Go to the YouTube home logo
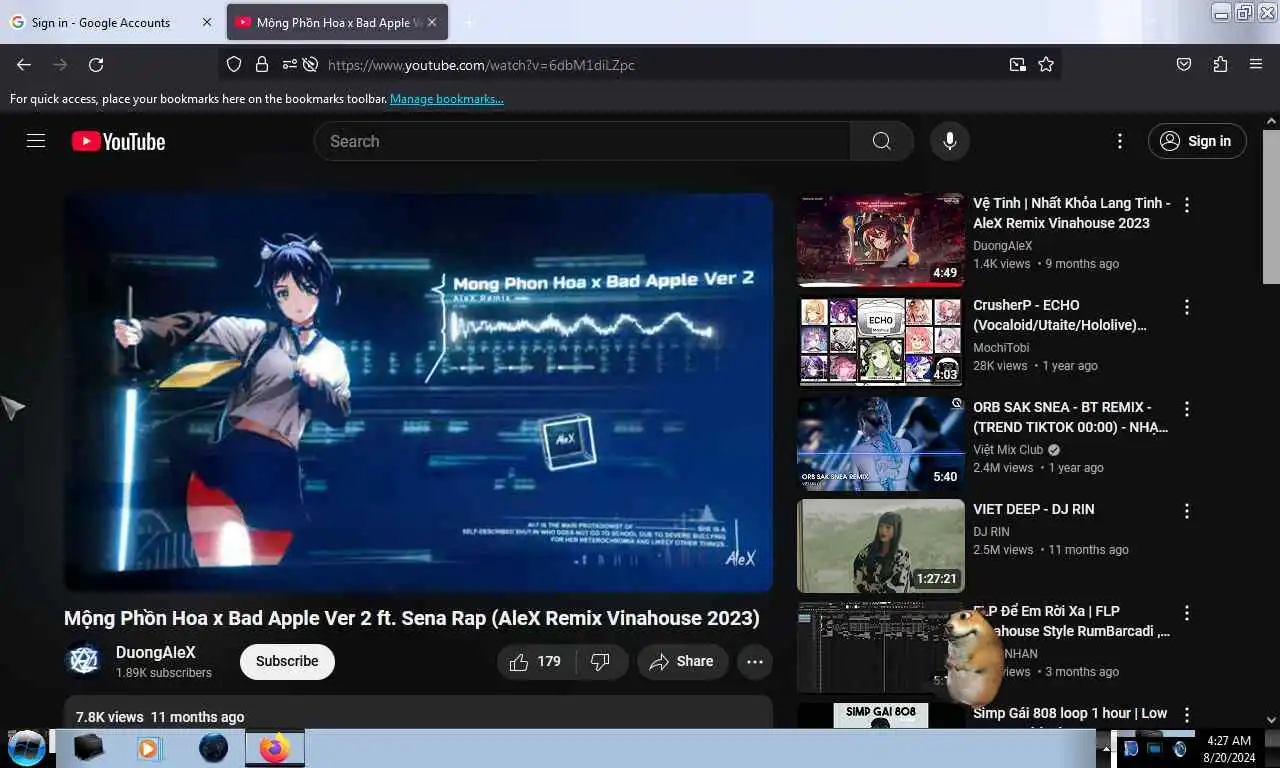 118,141
